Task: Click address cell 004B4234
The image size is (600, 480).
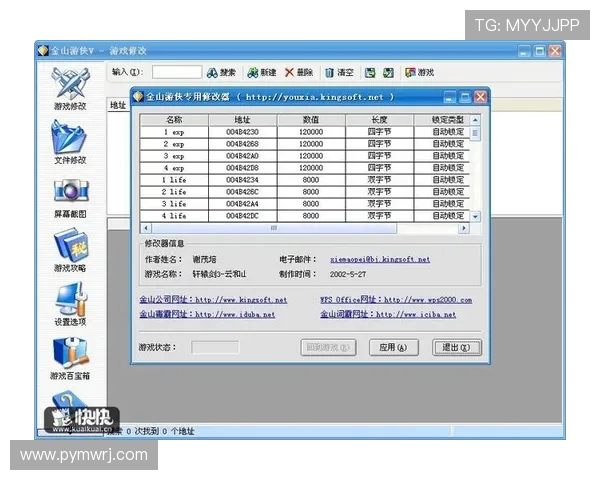Action: click(243, 180)
